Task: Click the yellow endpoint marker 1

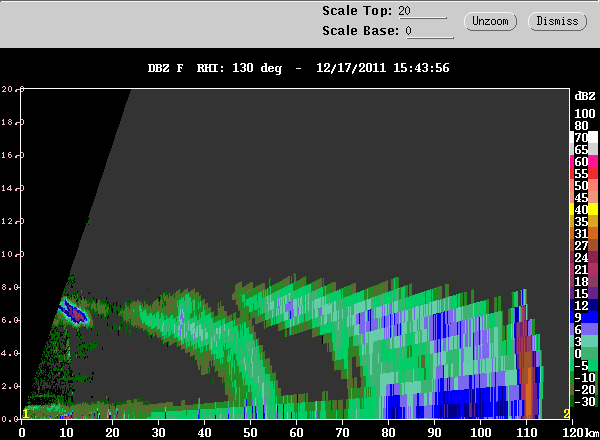Action: [x=26, y=414]
